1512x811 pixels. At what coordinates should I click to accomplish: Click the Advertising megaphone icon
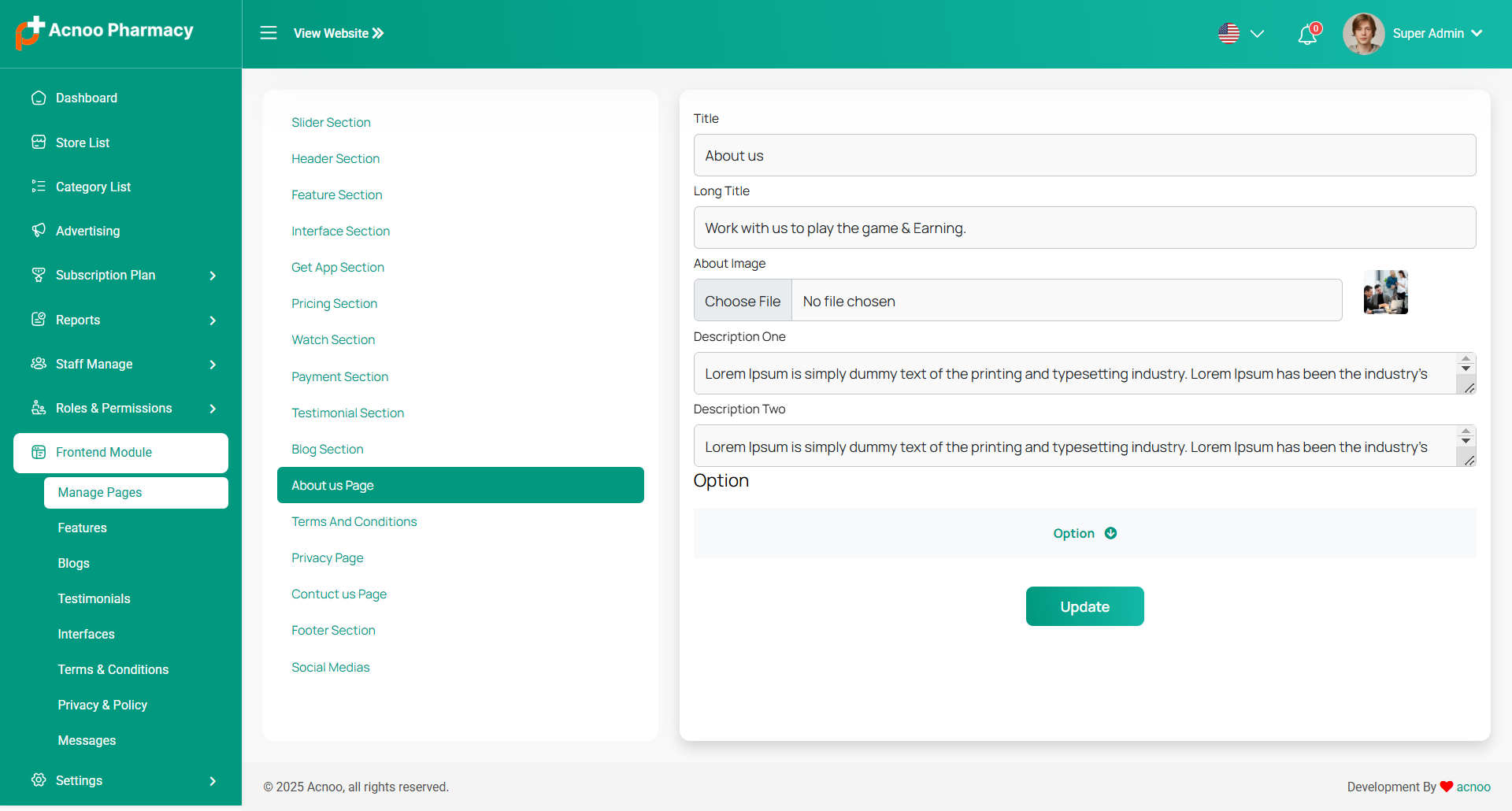39,231
